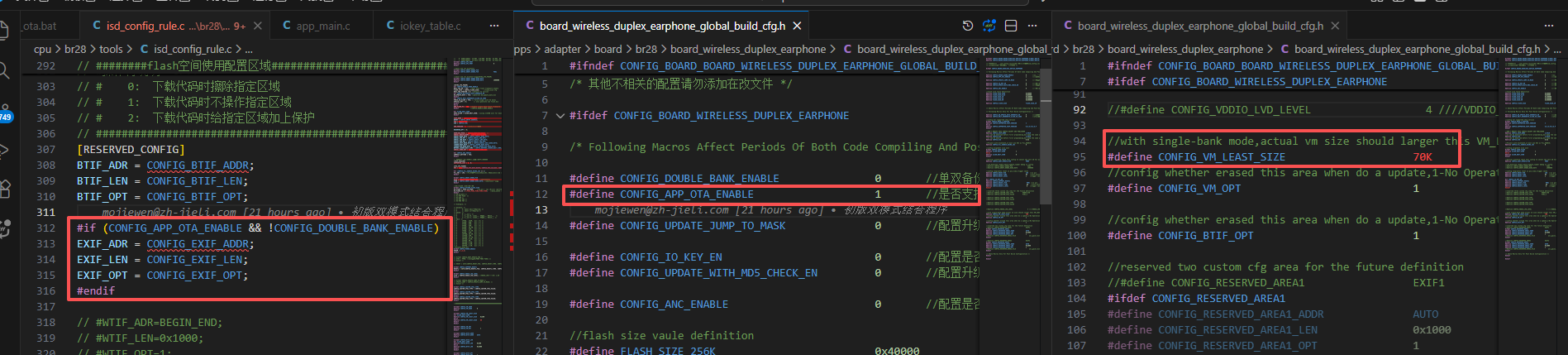
Task: Open more actions menu in left editor group
Action: (494, 26)
